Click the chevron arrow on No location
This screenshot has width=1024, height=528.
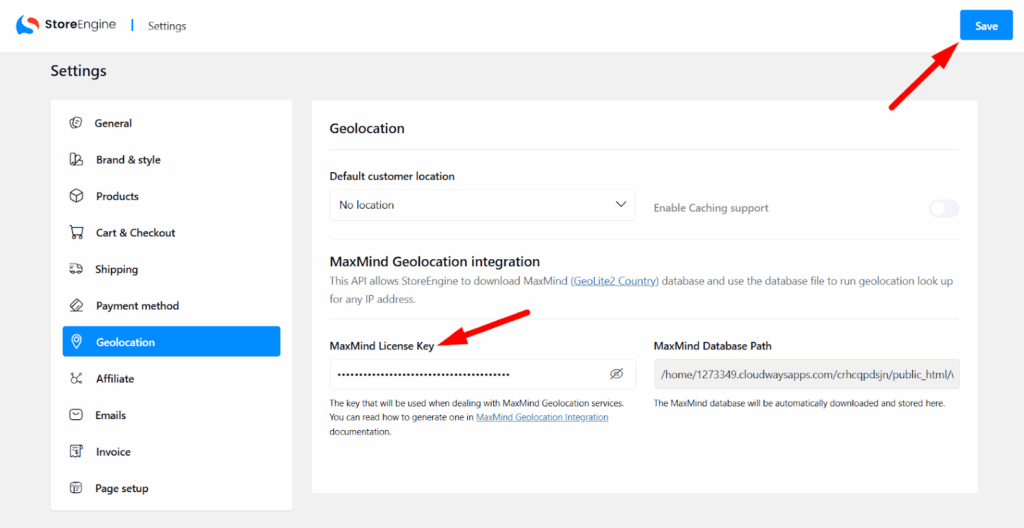point(620,205)
